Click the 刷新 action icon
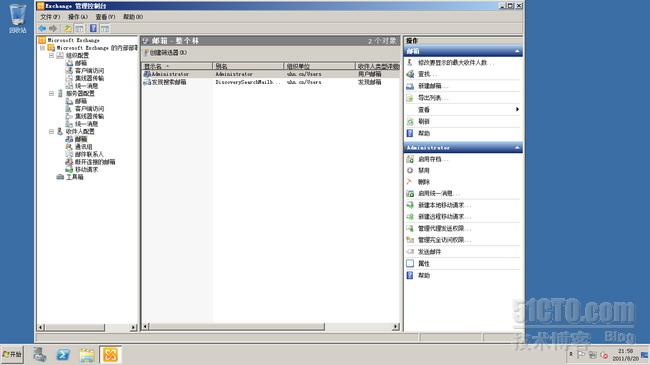 click(x=410, y=122)
